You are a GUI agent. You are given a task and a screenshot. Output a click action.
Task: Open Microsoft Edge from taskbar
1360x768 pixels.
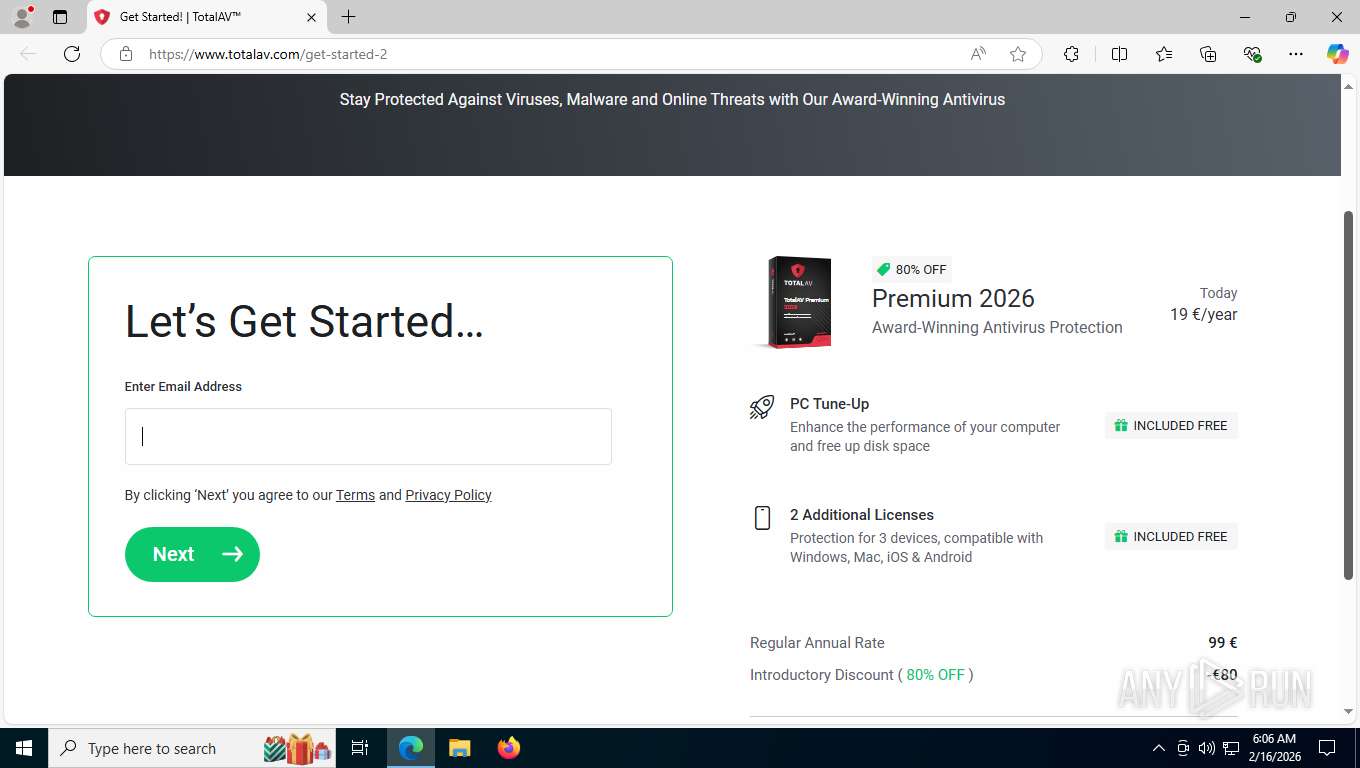pos(411,748)
